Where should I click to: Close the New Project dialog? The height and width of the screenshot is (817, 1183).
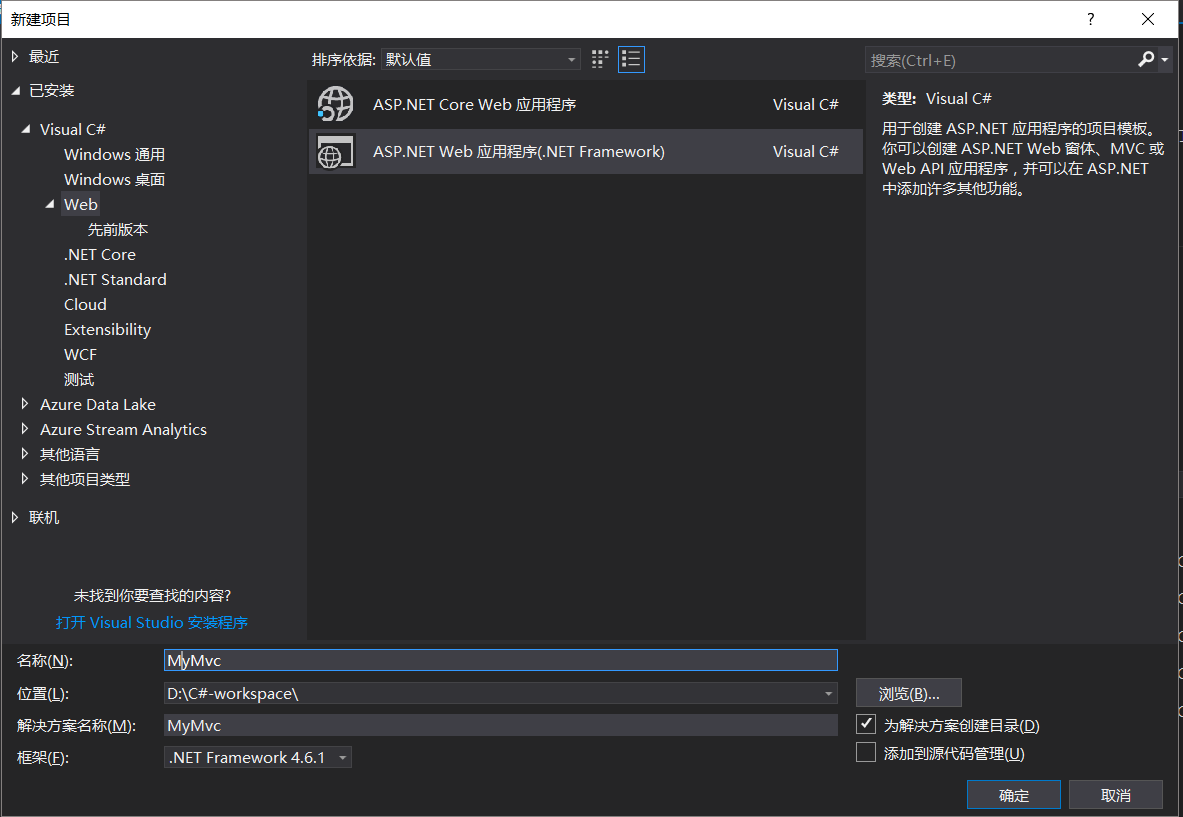pyautogui.click(x=1148, y=19)
